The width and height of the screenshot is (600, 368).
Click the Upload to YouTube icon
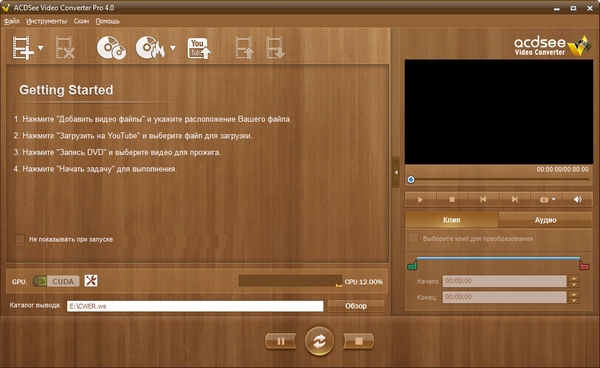[199, 48]
